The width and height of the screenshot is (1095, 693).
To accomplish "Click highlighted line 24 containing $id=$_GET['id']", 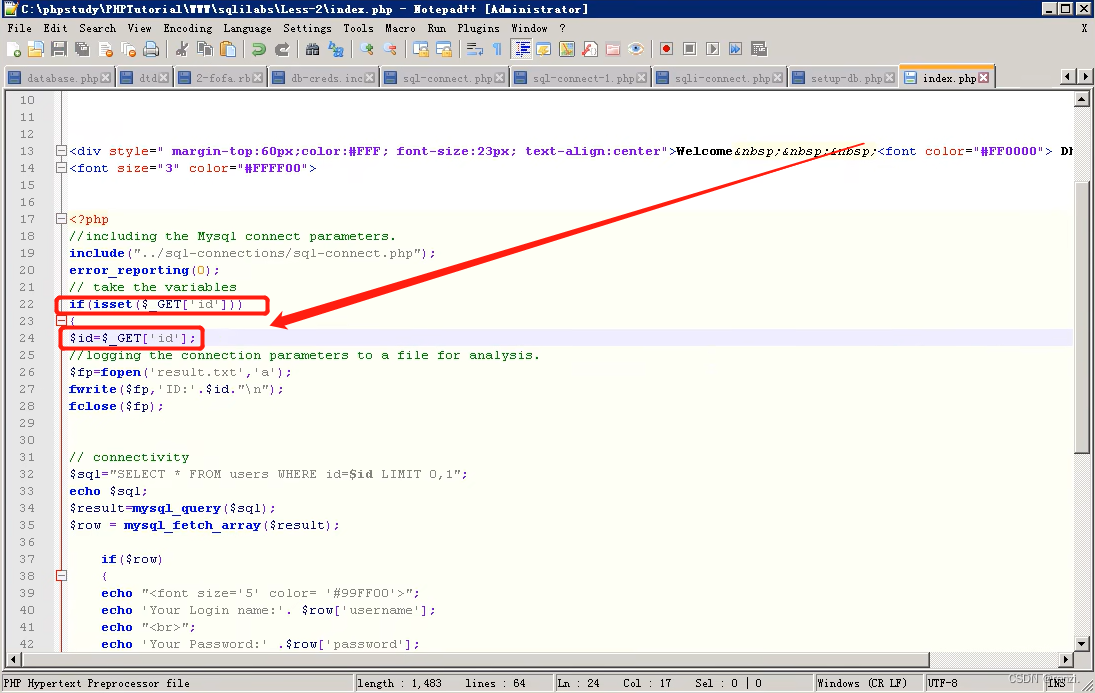I will pyautogui.click(x=130, y=337).
